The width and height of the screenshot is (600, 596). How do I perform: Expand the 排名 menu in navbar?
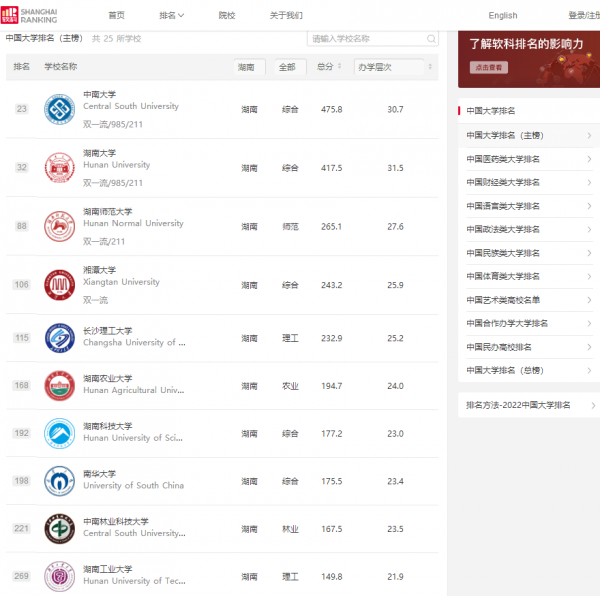171,15
